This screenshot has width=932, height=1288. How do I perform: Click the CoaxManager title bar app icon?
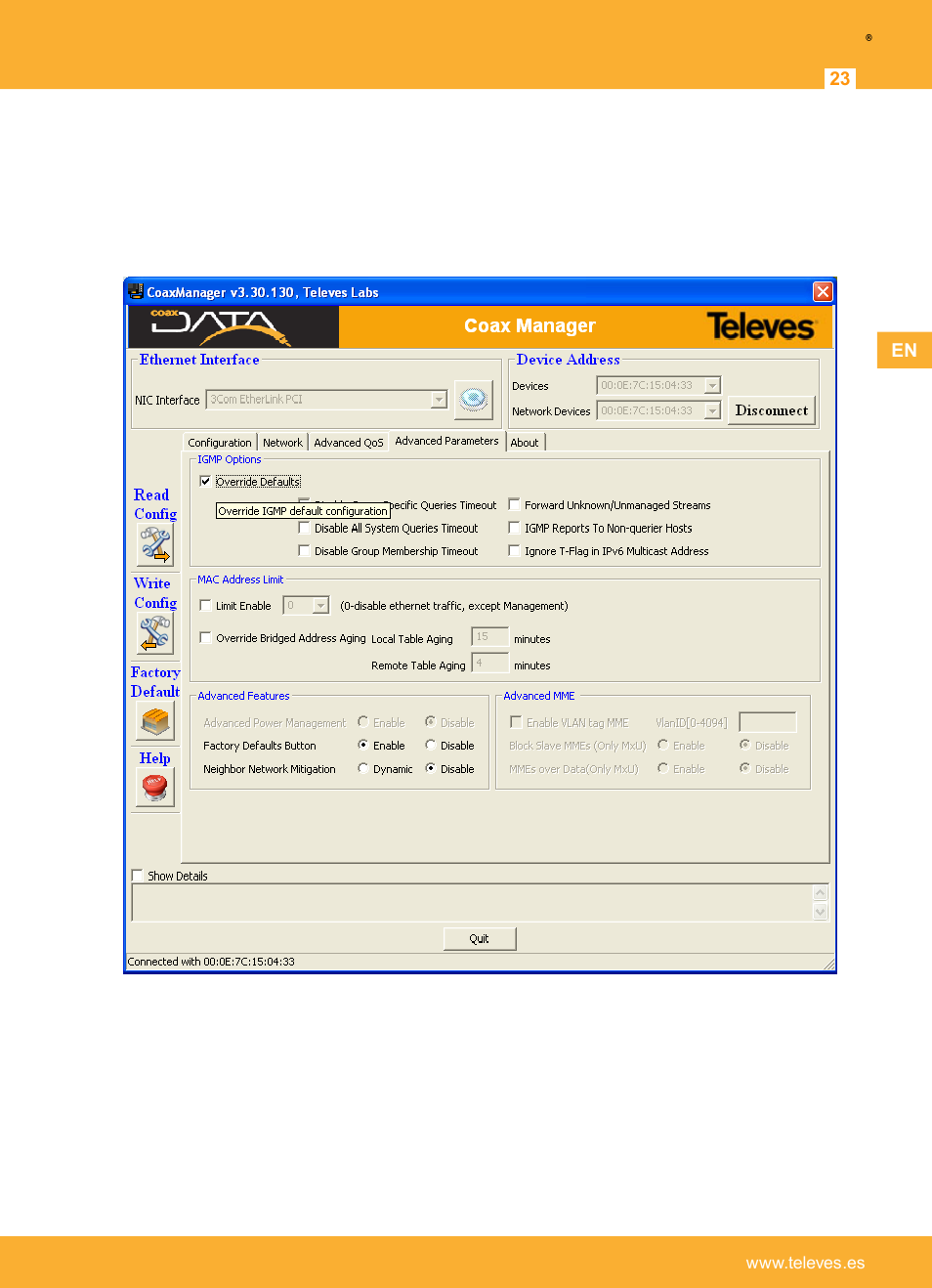(x=136, y=291)
